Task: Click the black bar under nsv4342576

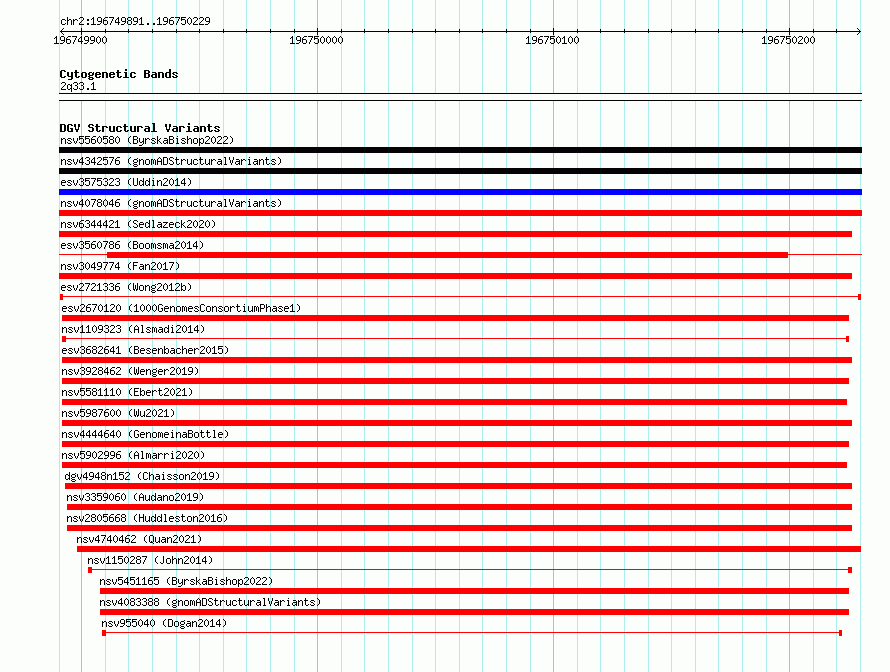Action: click(x=460, y=171)
